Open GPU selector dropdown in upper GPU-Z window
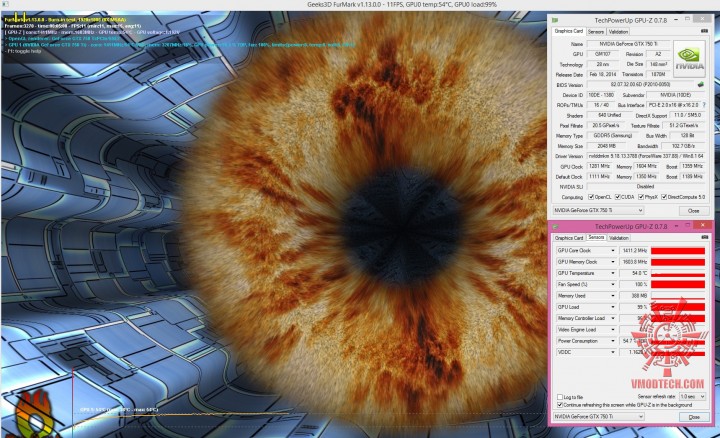 pos(598,210)
